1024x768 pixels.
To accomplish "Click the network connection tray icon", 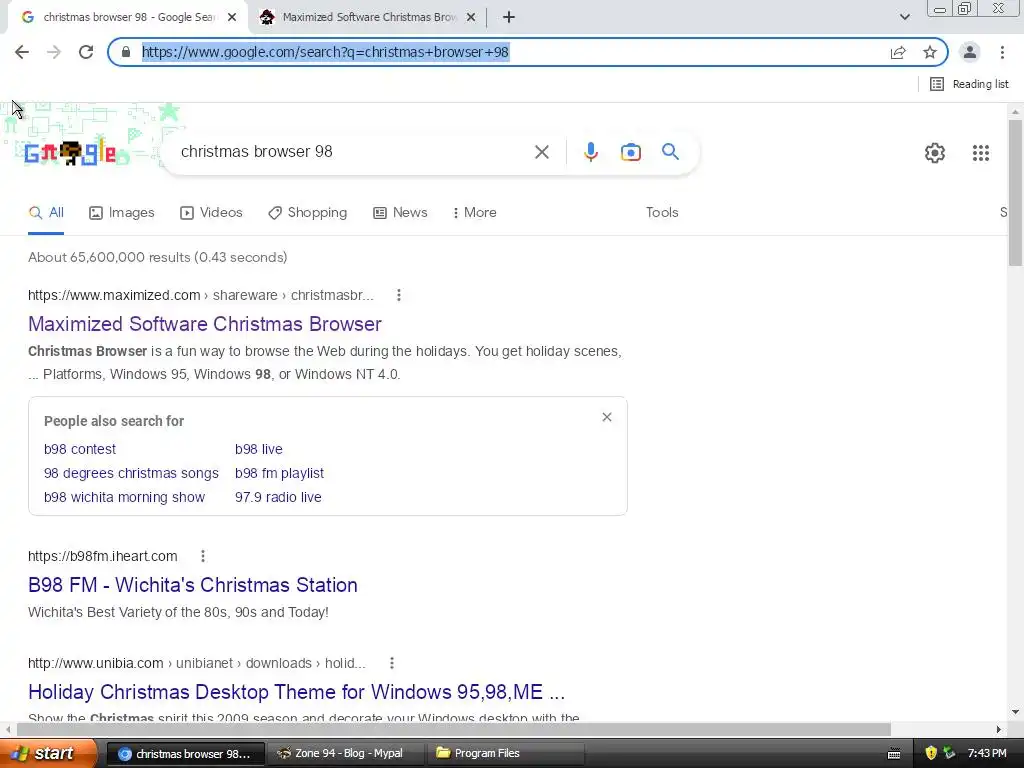I will [x=949, y=754].
